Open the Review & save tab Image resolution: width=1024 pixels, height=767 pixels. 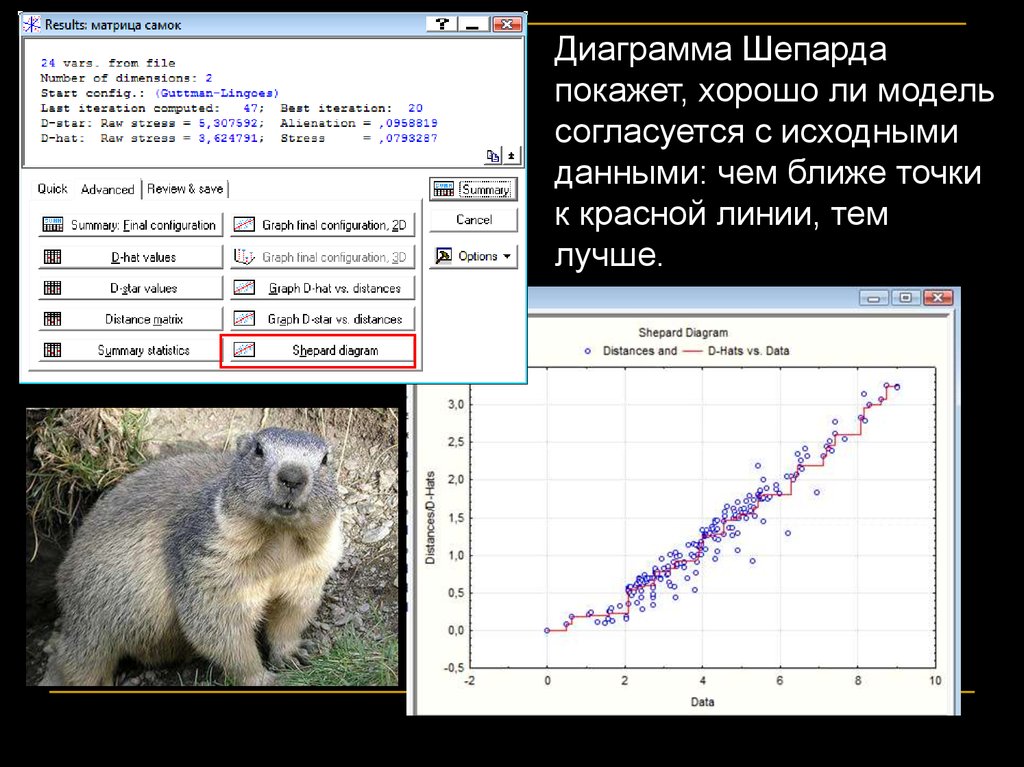point(185,189)
